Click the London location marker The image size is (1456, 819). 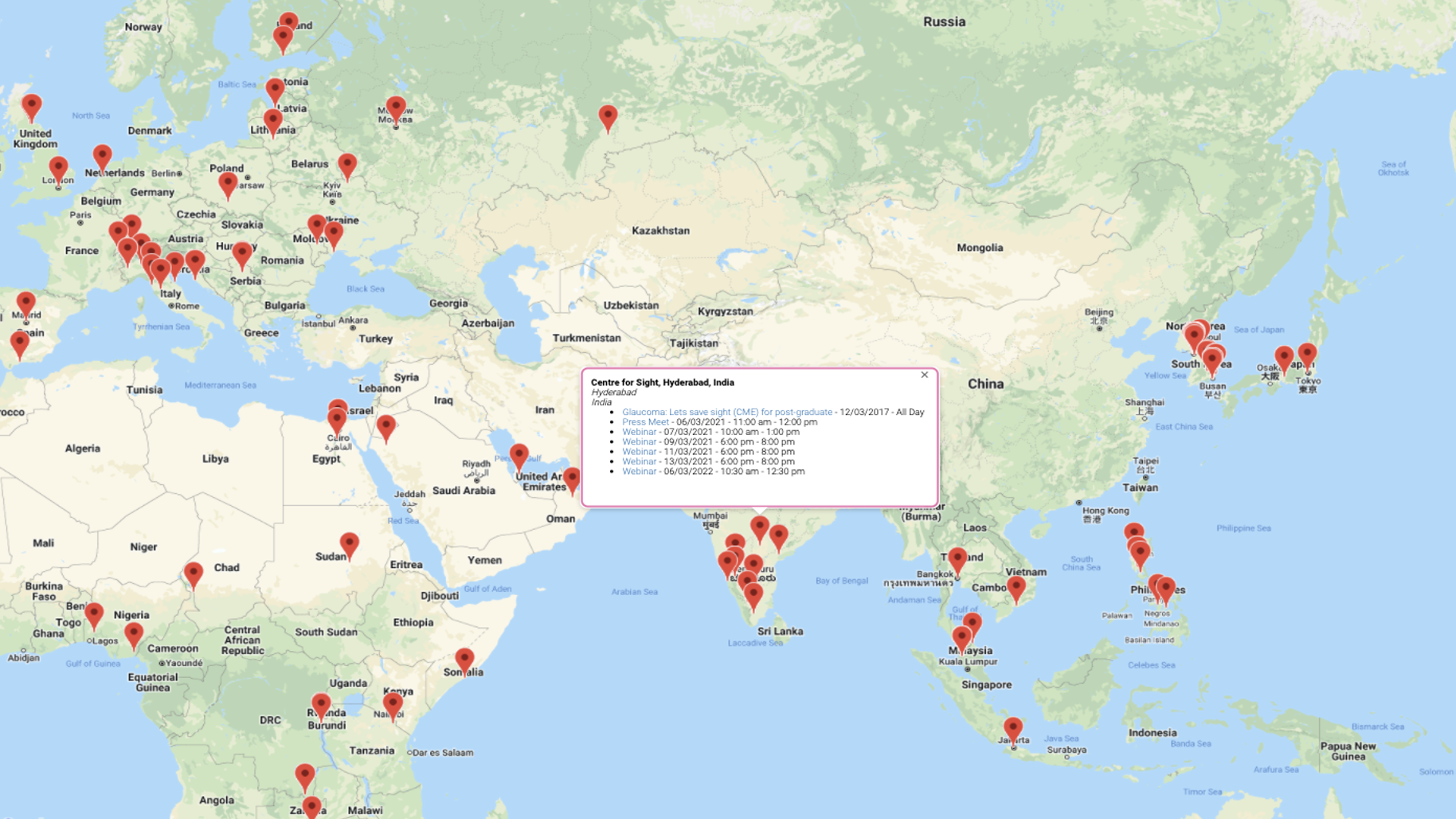point(58,168)
